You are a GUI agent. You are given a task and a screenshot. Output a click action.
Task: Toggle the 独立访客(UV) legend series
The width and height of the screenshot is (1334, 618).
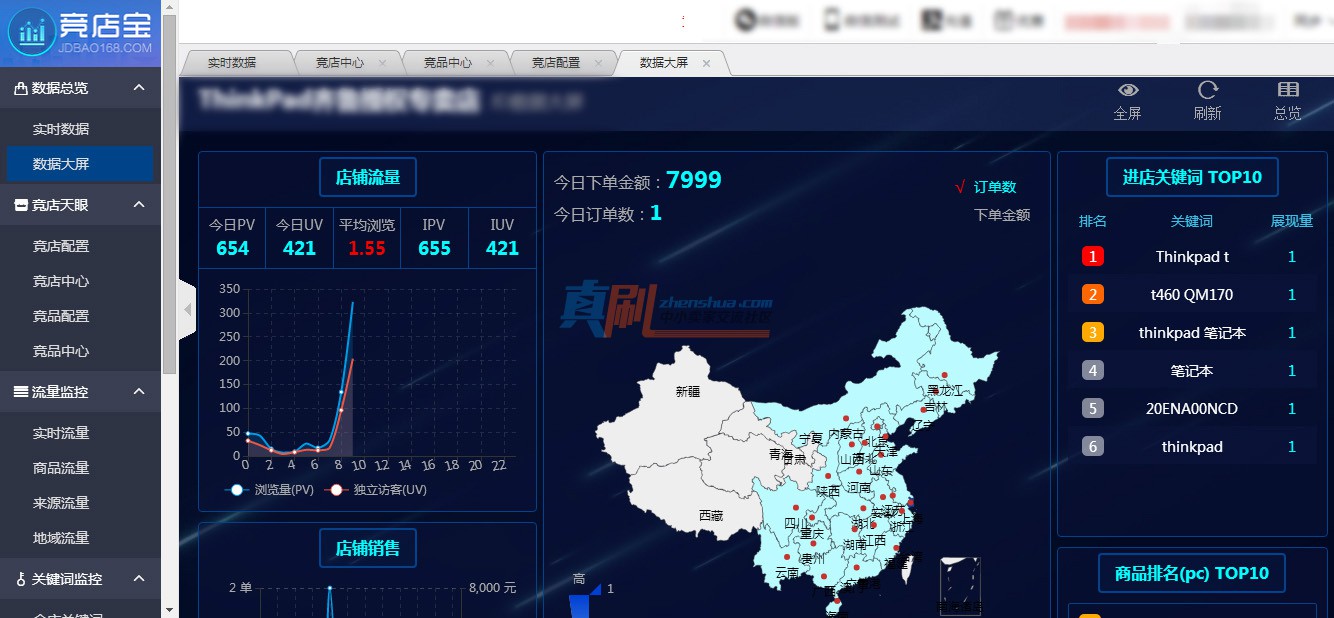pyautogui.click(x=377, y=490)
